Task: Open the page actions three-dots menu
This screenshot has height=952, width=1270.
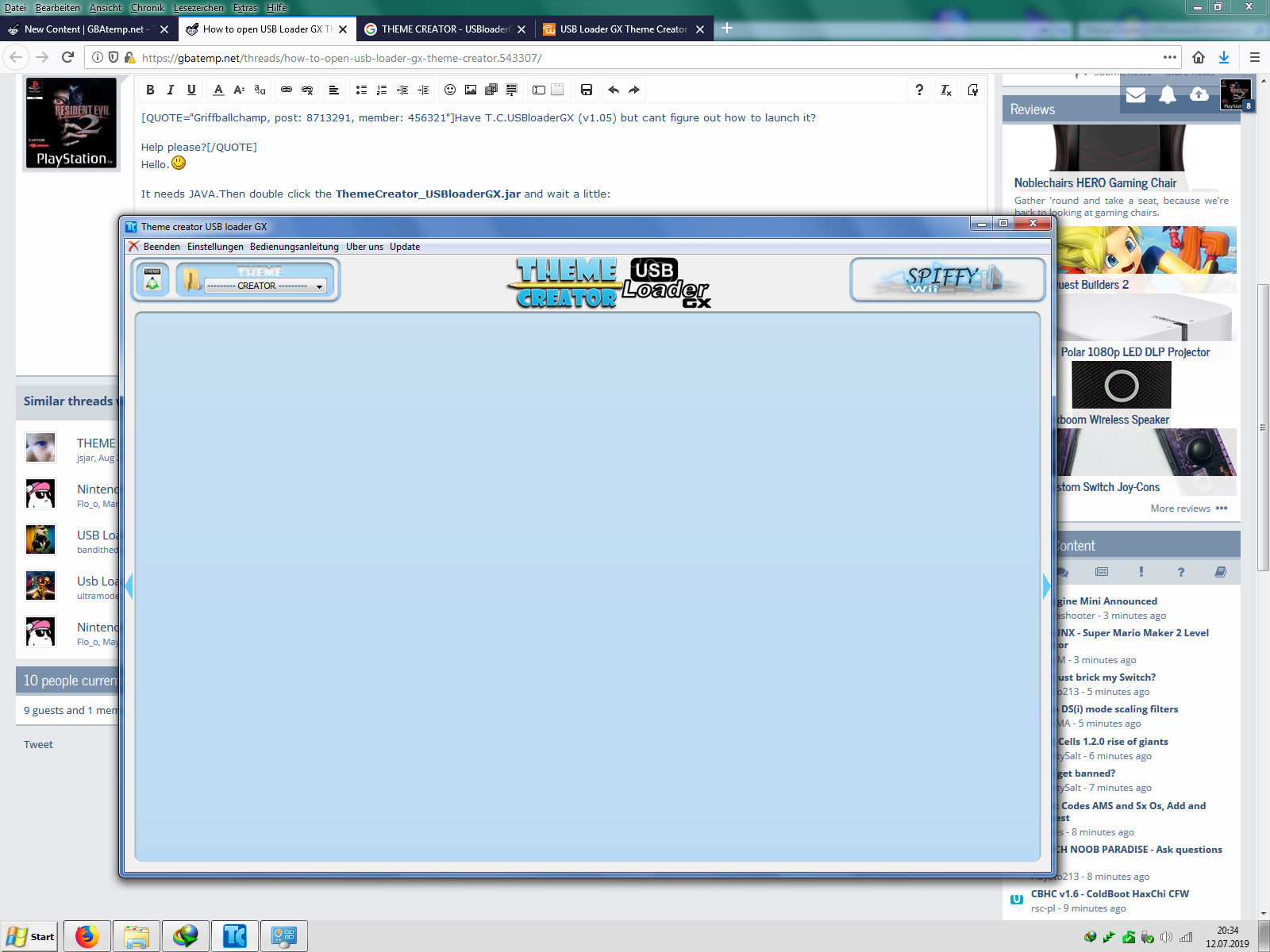Action: [x=1170, y=57]
